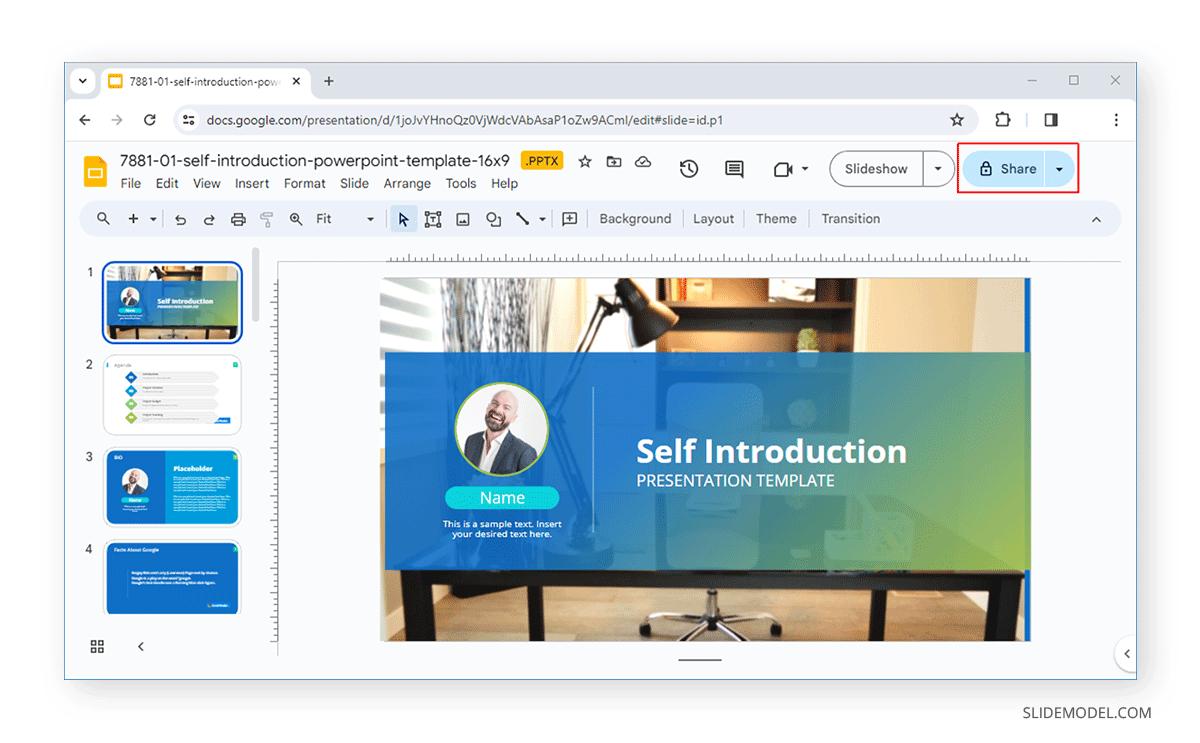Viewport: 1200px width, 743px height.
Task: Open the File menu
Action: (131, 184)
